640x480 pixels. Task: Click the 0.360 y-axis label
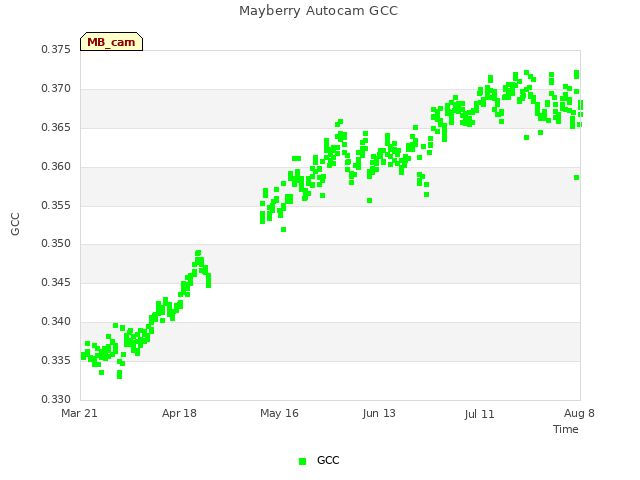point(56,167)
